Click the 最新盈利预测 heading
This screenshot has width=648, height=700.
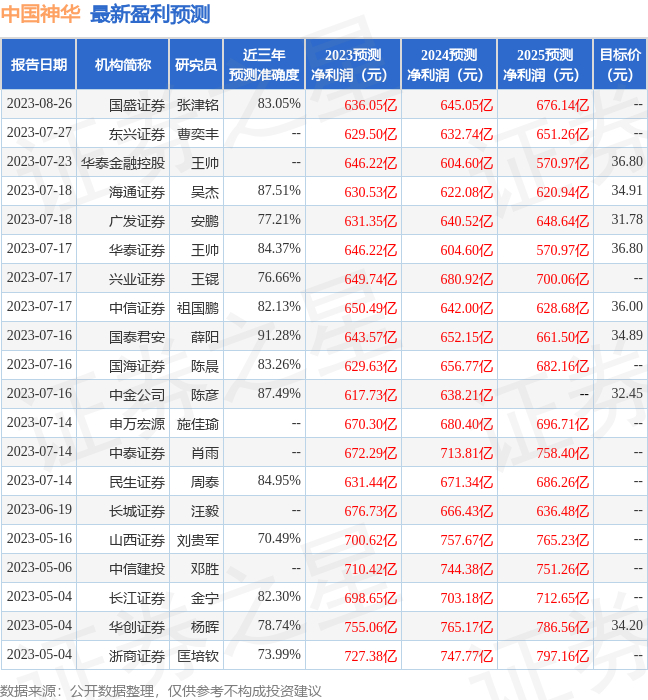point(150,14)
